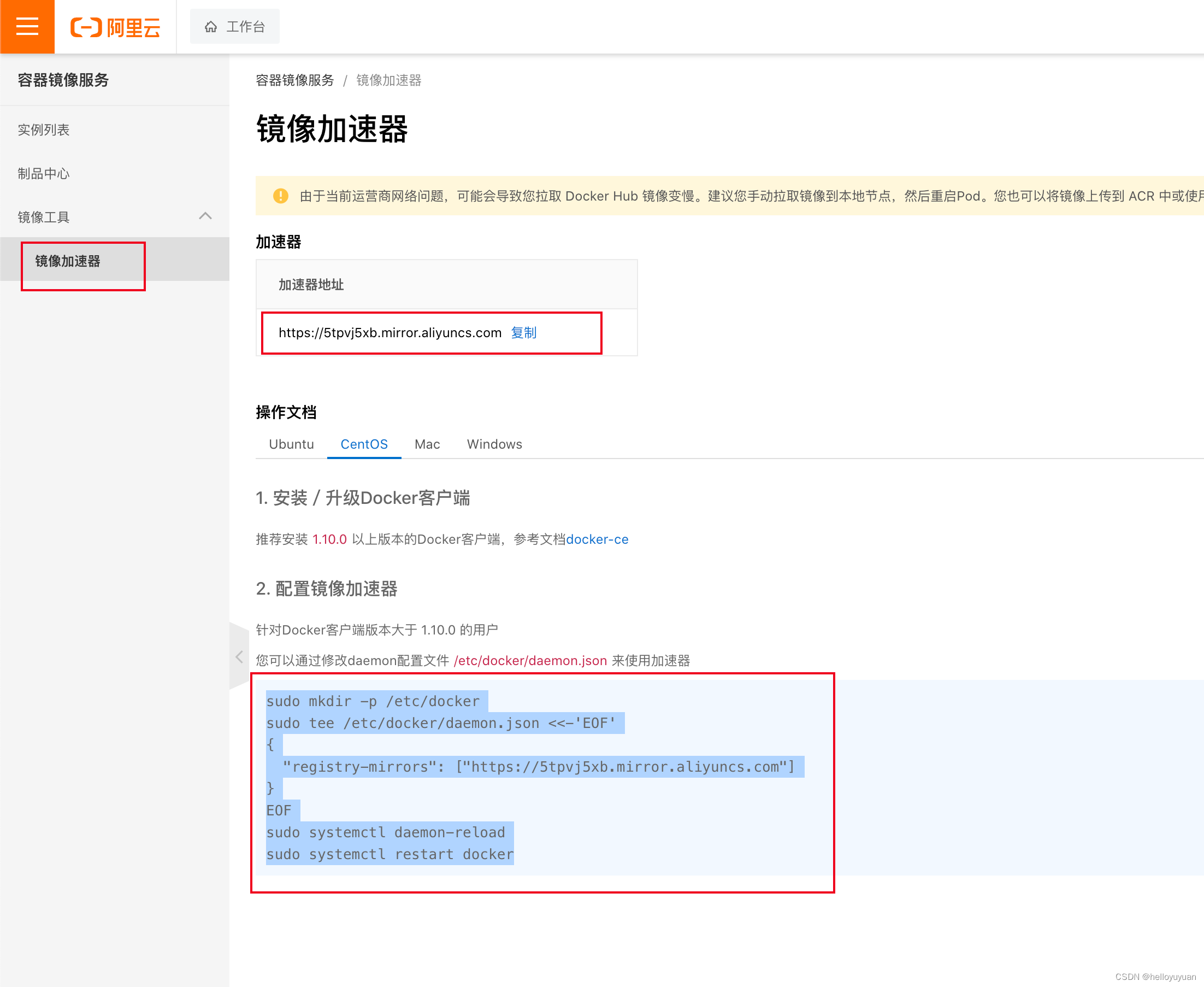Switch to the Windows tab

point(494,444)
